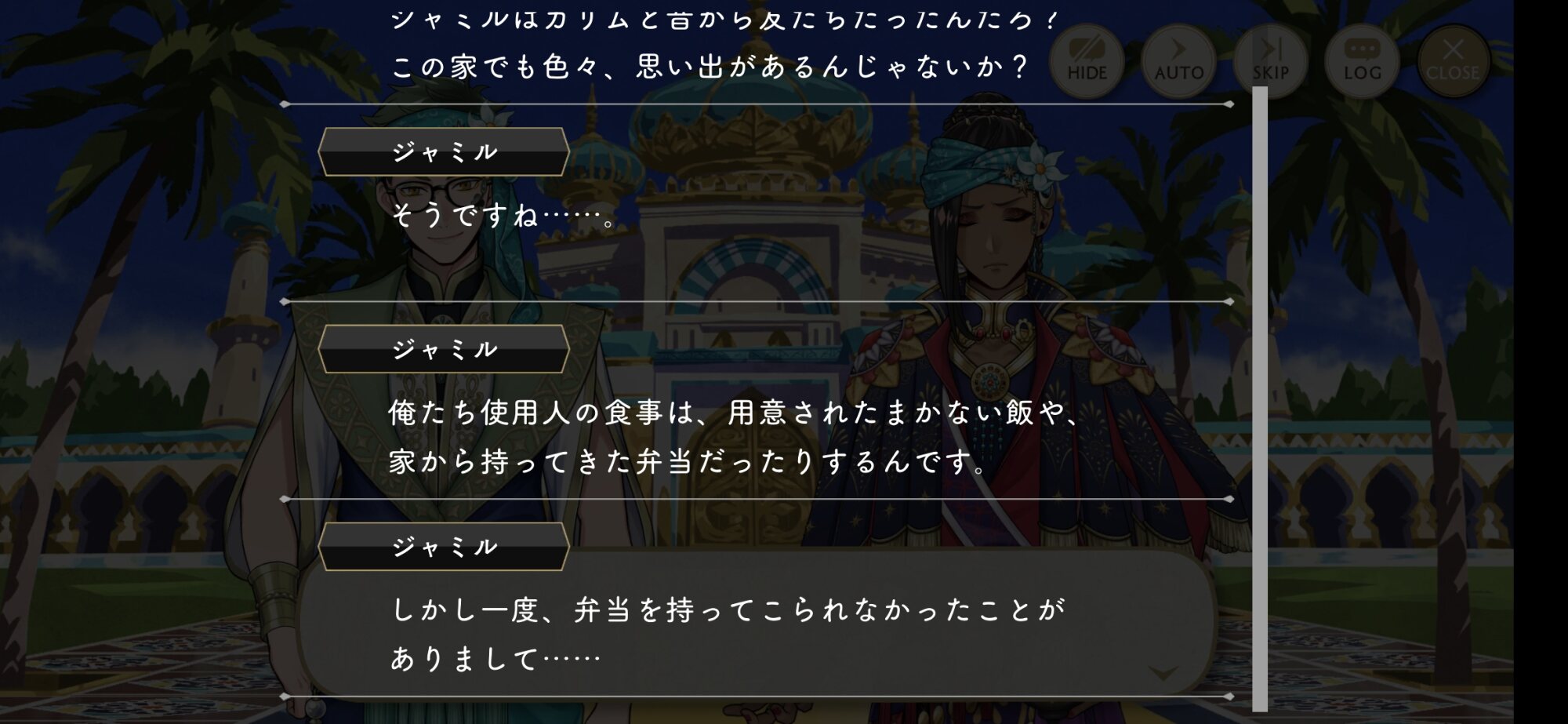Image resolution: width=1568 pixels, height=724 pixels.
Task: Toggle AUTO play mode
Action: click(1178, 60)
